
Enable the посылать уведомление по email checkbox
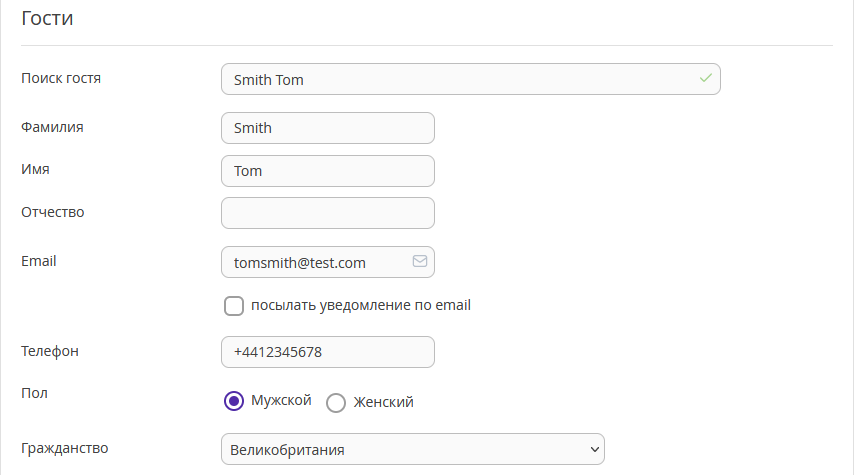coord(234,306)
